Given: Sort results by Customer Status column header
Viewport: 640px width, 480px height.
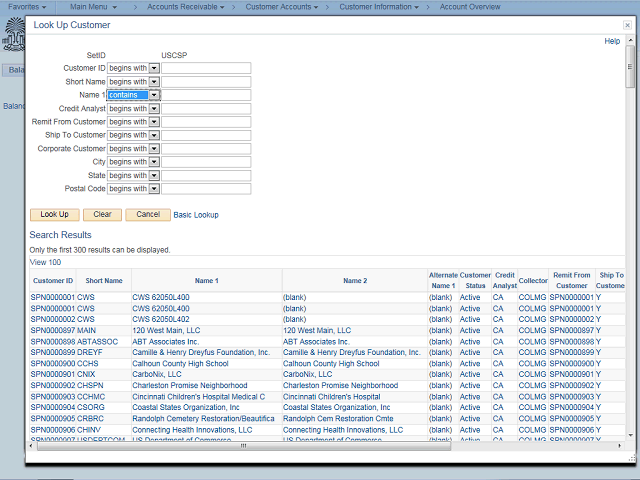Looking at the screenshot, I should click(x=475, y=280).
